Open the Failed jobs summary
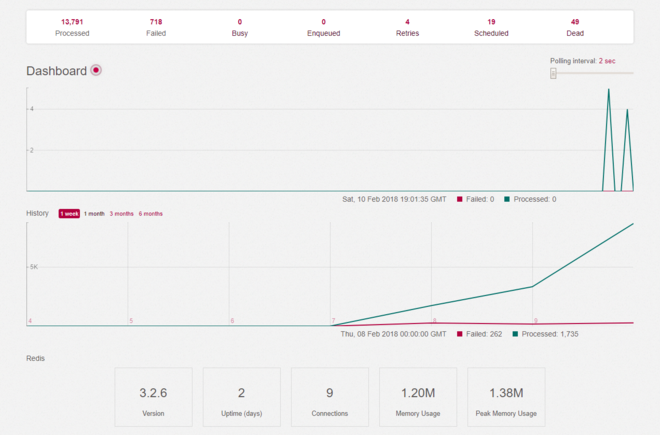 click(156, 27)
